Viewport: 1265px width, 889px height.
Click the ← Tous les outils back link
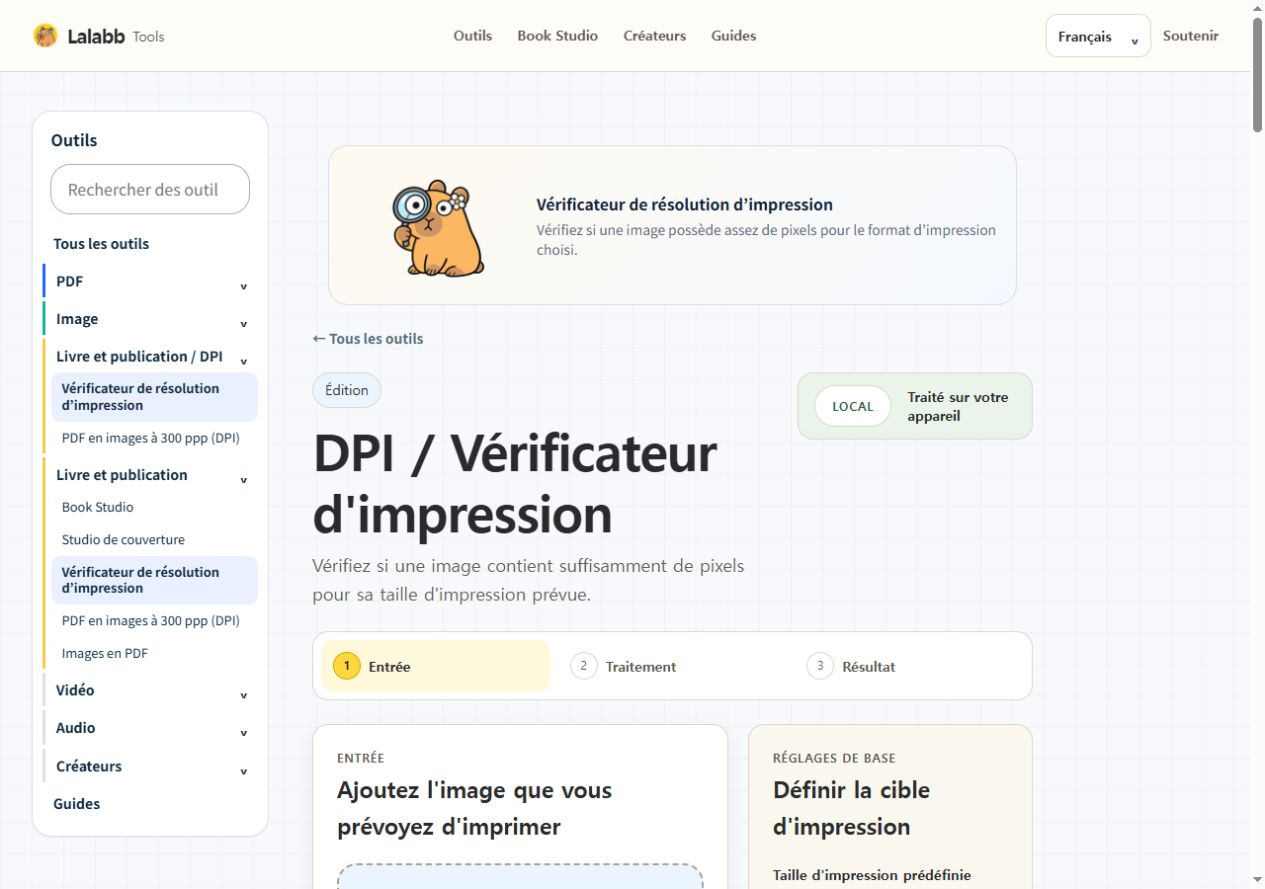coord(368,339)
